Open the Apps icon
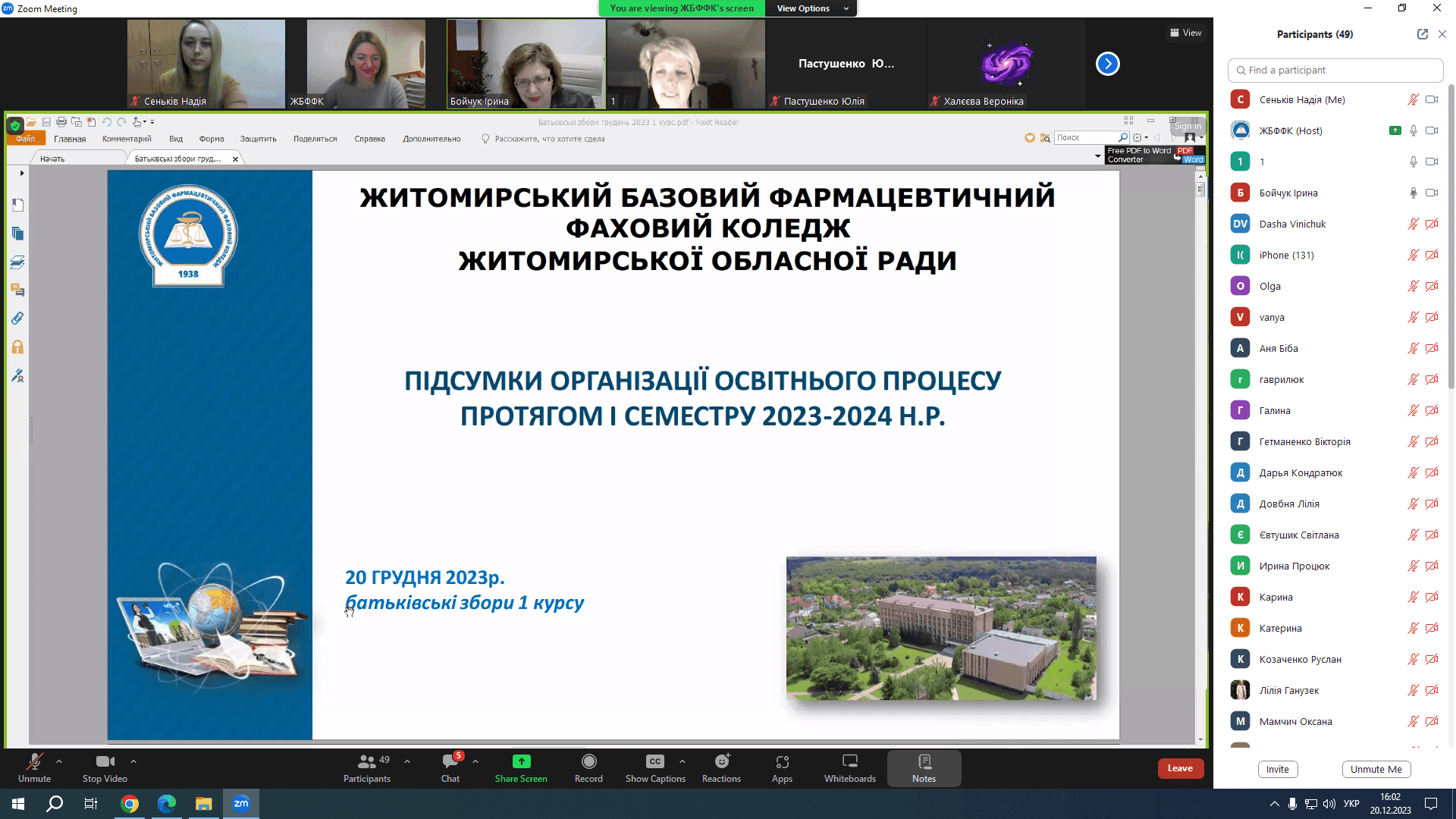This screenshot has width=1456, height=819. (x=782, y=761)
